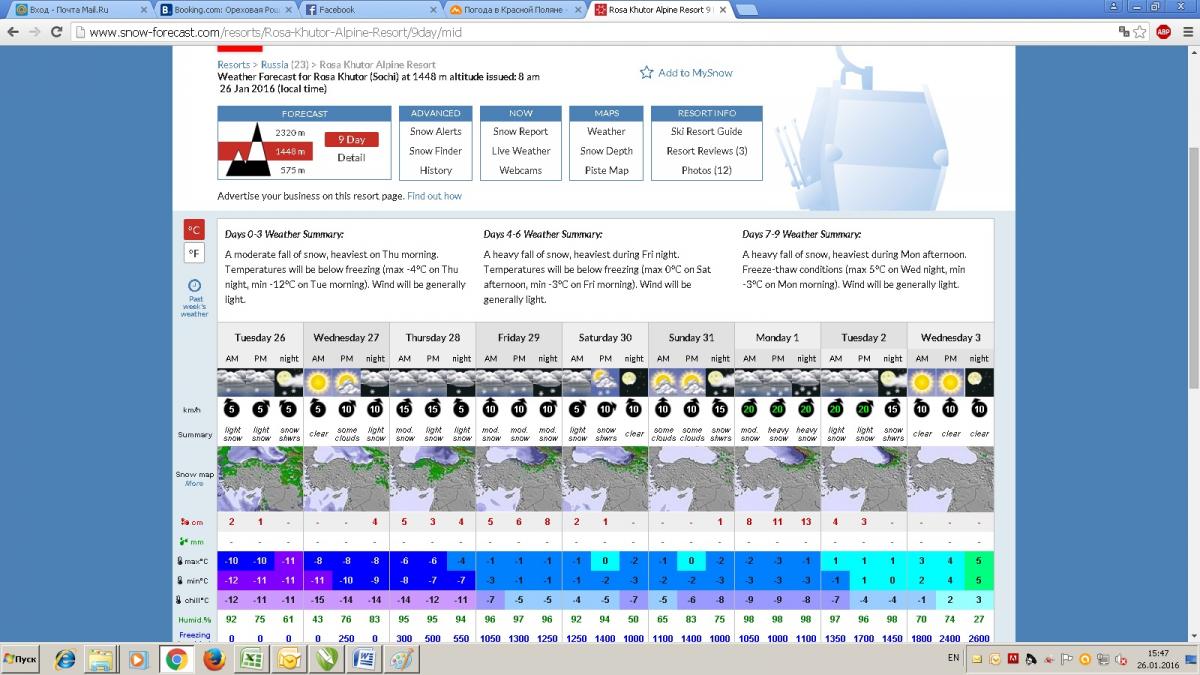This screenshot has height=675, width=1200.
Task: Click Wednesday 3 night clear-moon weather icon
Action: click(979, 382)
